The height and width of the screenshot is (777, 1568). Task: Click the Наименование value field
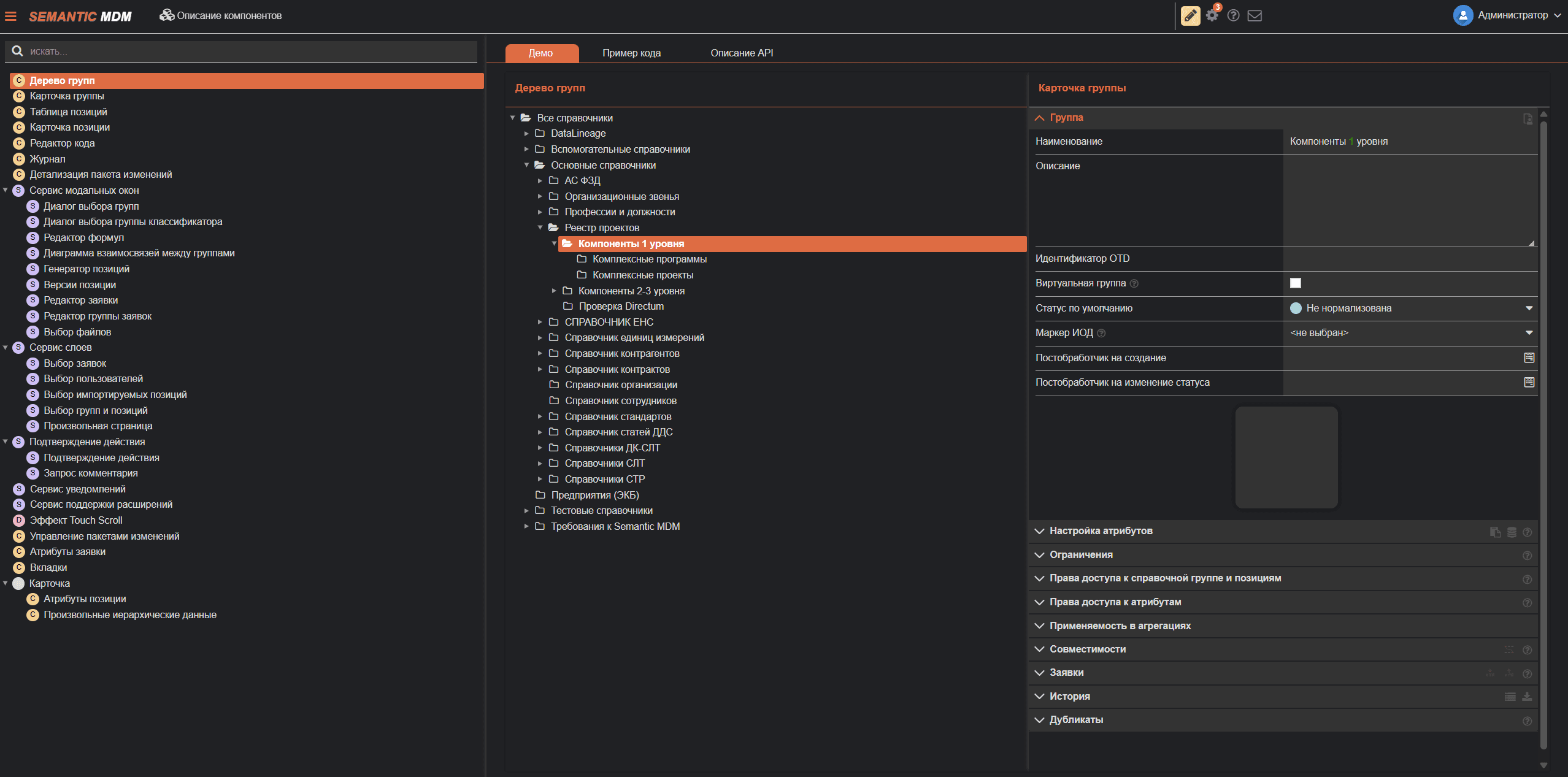click(1410, 142)
